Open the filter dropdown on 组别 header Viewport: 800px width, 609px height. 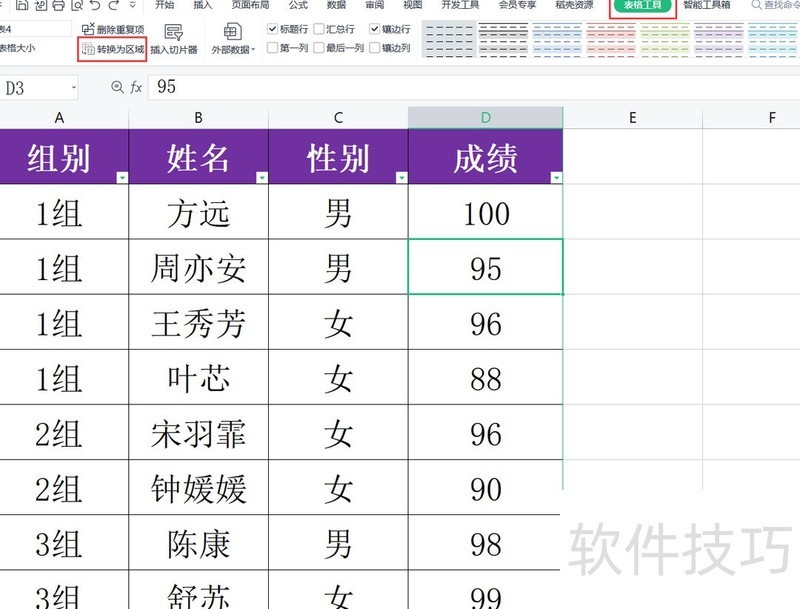point(122,178)
